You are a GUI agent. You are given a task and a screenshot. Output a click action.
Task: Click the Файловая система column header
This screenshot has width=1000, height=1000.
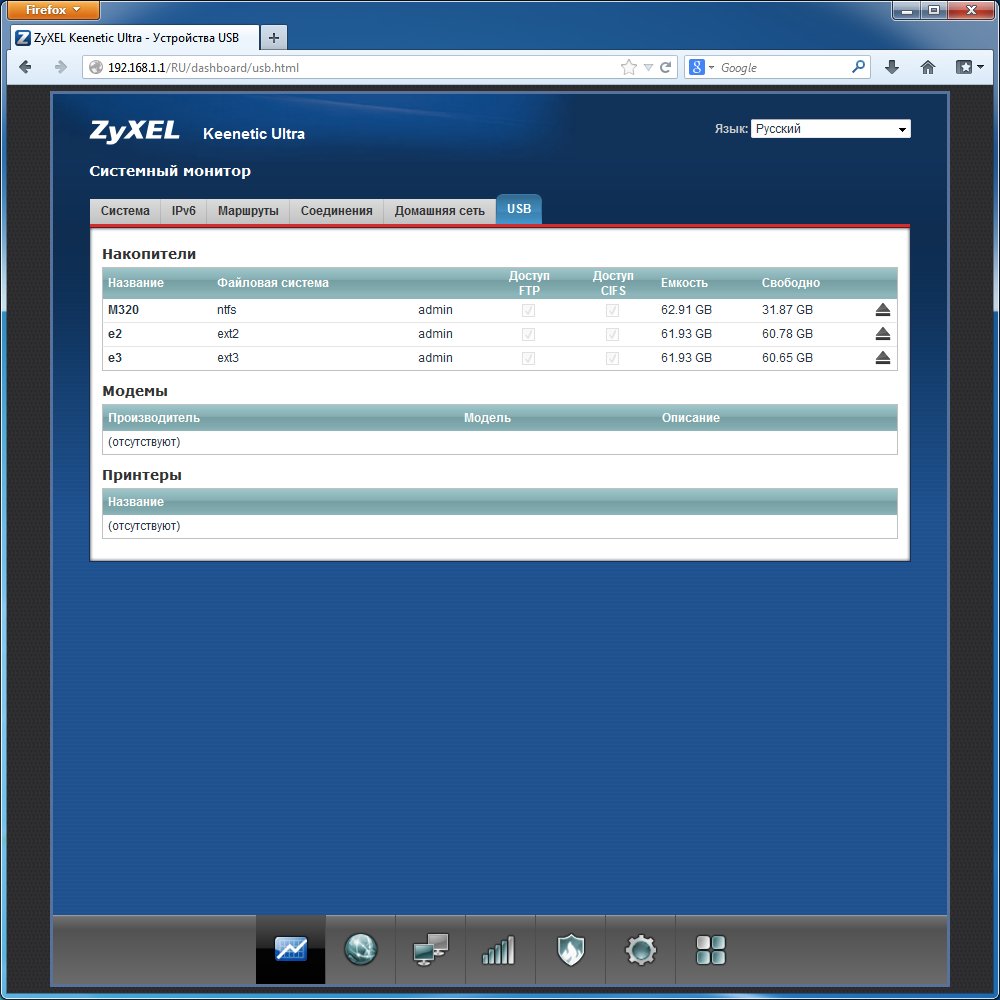point(273,283)
